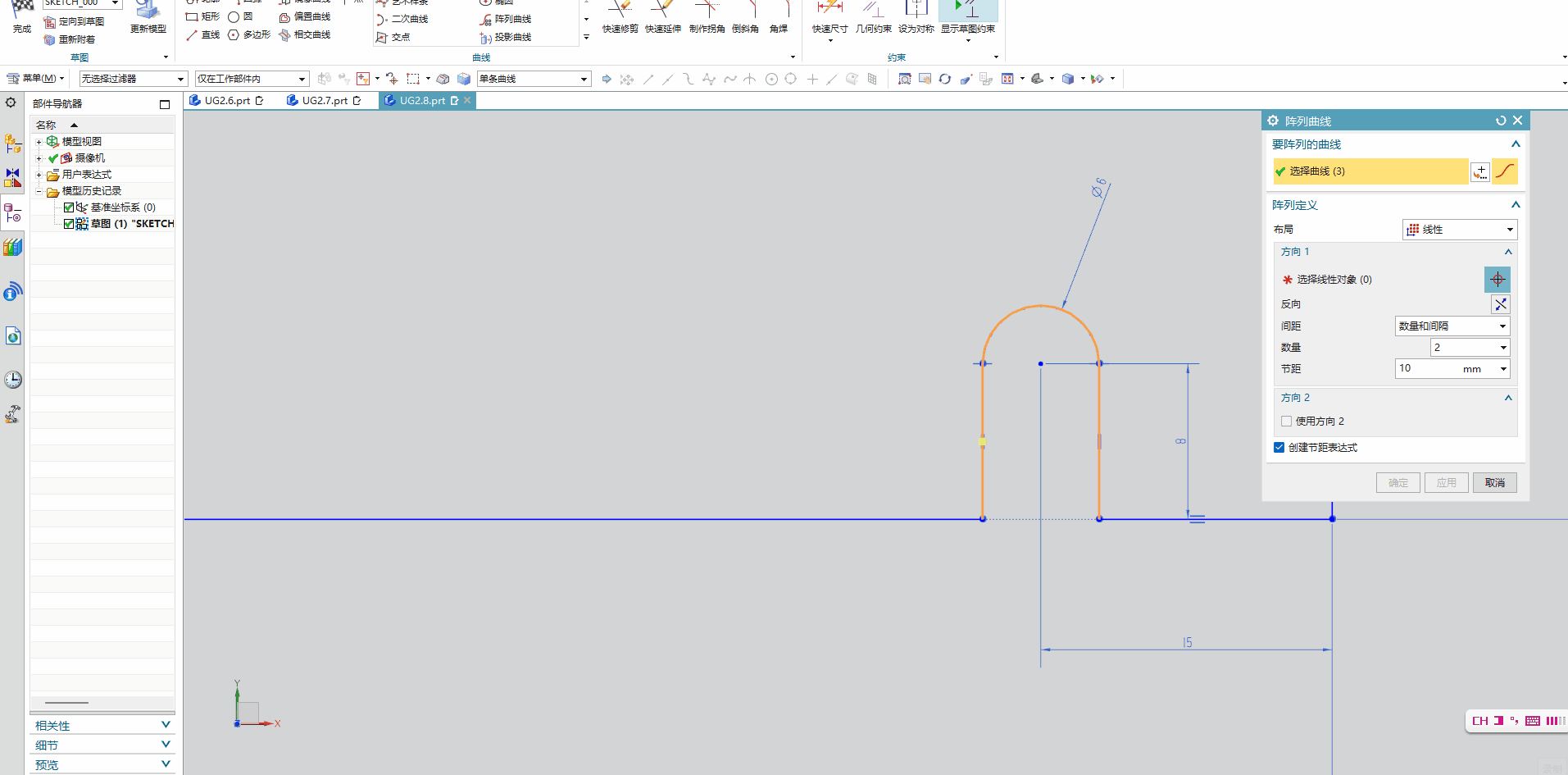Screen dimensions: 1568x775
Task: Reset the 阵列曲线 dialog
Action: [x=1501, y=121]
